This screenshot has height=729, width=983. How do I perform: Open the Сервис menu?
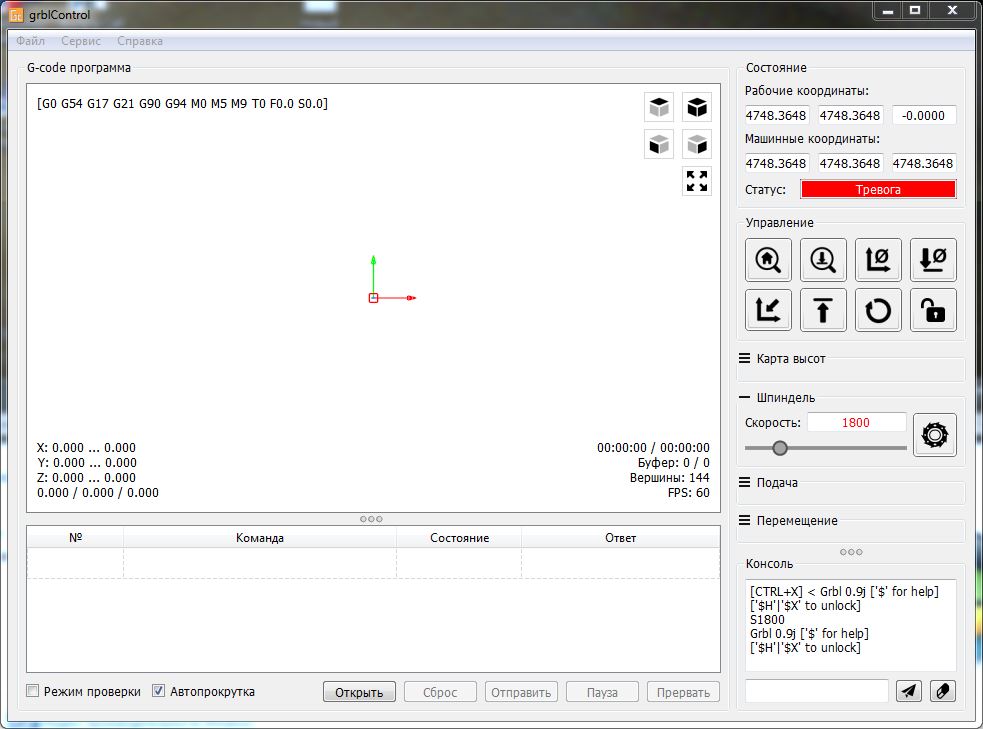click(81, 41)
